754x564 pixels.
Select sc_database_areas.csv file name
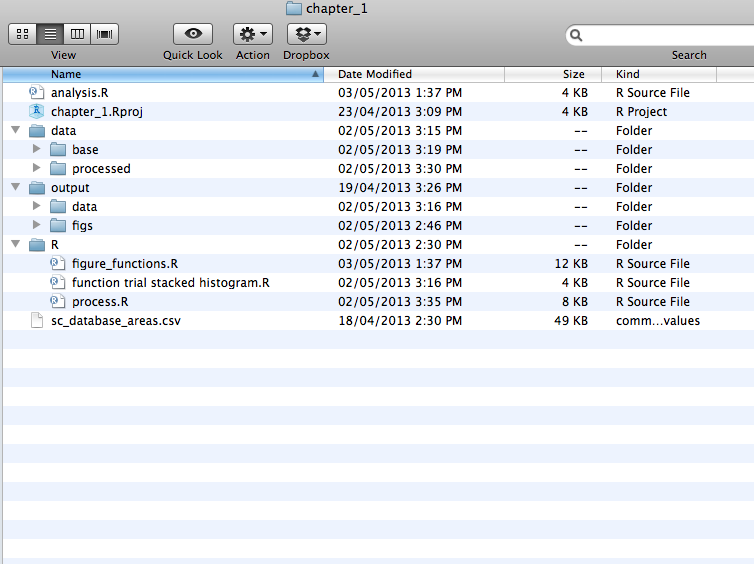click(116, 321)
